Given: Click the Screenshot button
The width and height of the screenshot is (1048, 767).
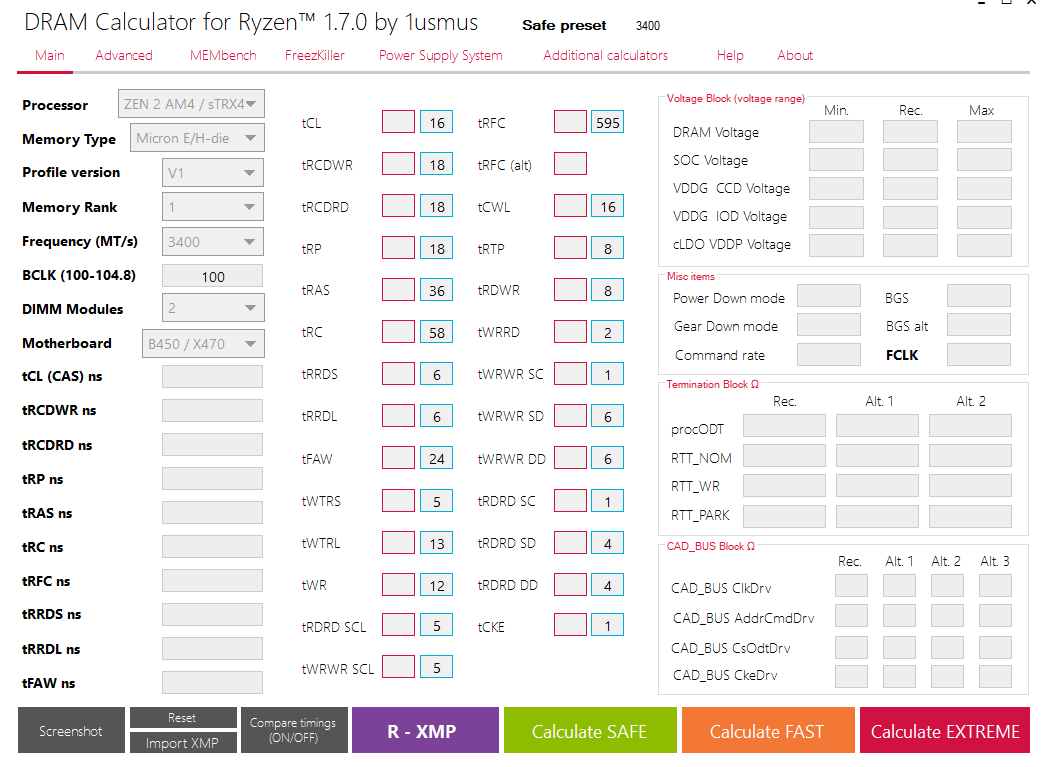Looking at the screenshot, I should [71, 730].
